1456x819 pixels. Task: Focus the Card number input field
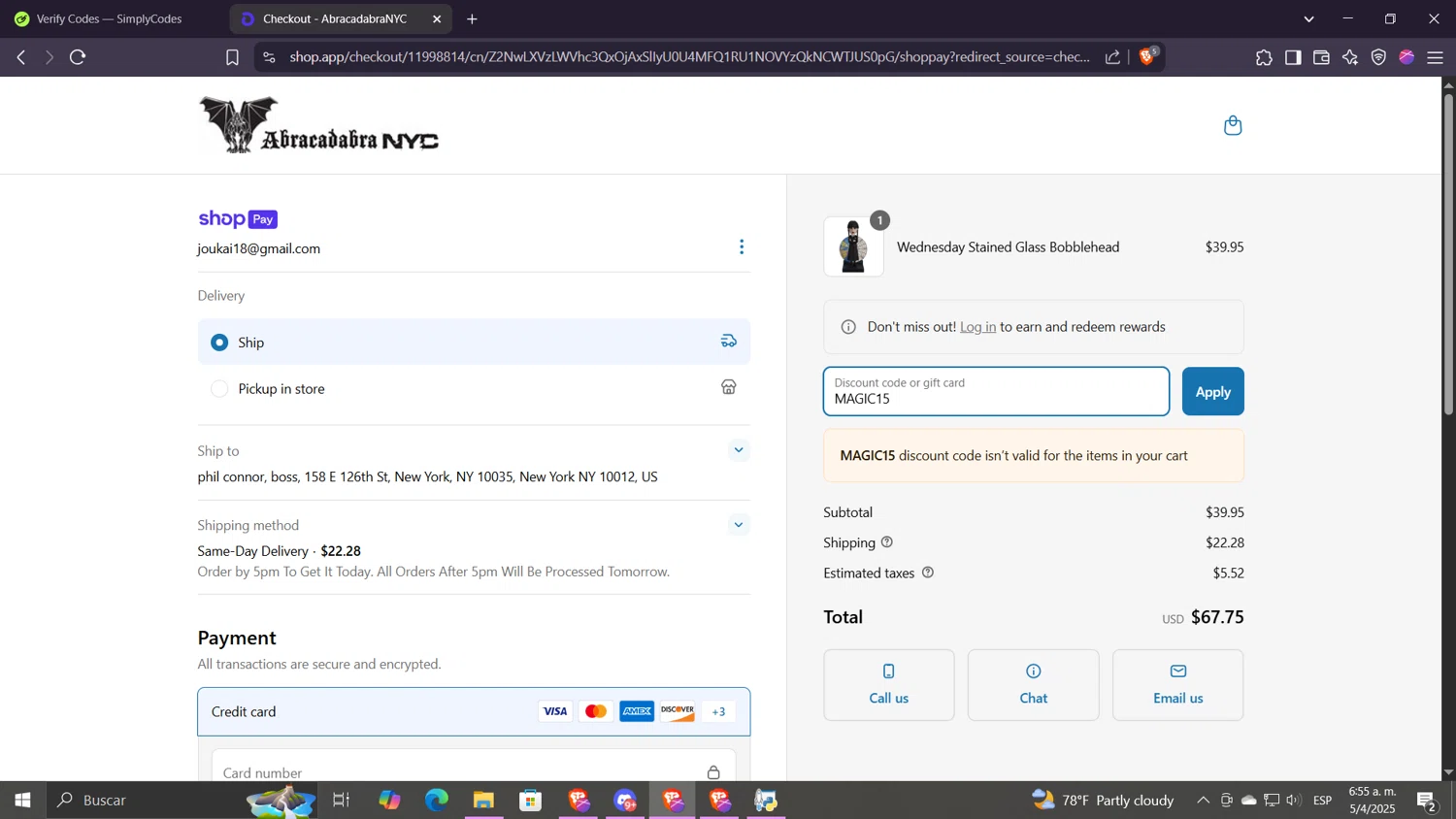[474, 772]
